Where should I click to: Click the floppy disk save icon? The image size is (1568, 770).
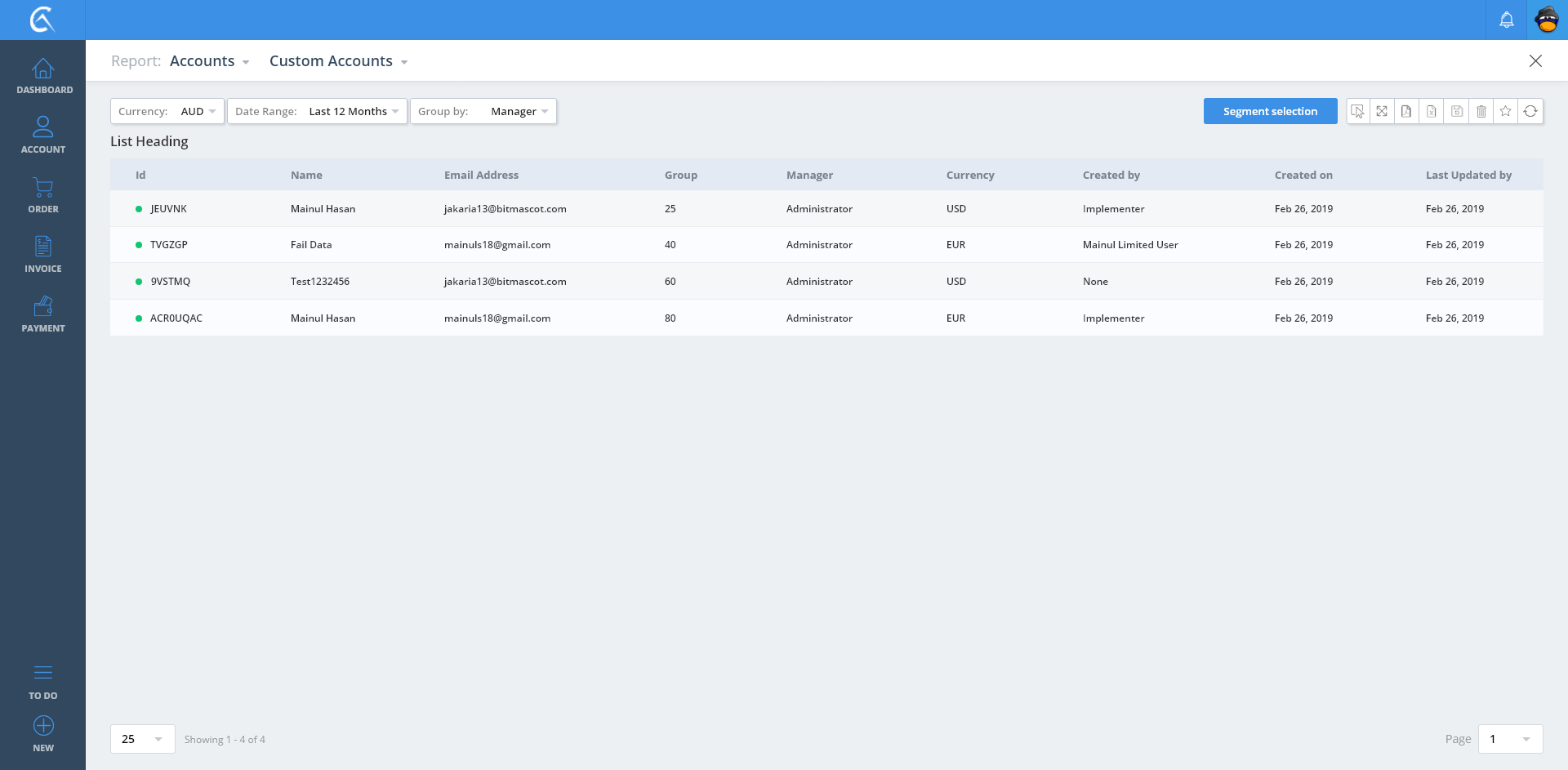coord(1456,111)
